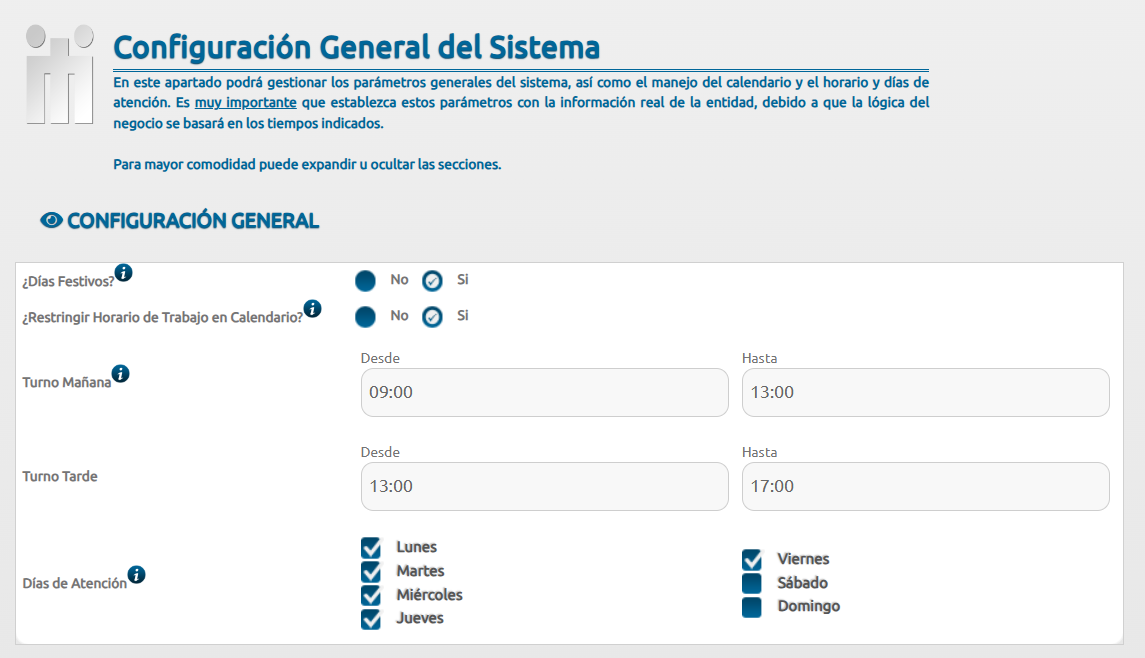The width and height of the screenshot is (1145, 658).
Task: Uncheck the Lunes checkbox
Action: click(x=371, y=548)
